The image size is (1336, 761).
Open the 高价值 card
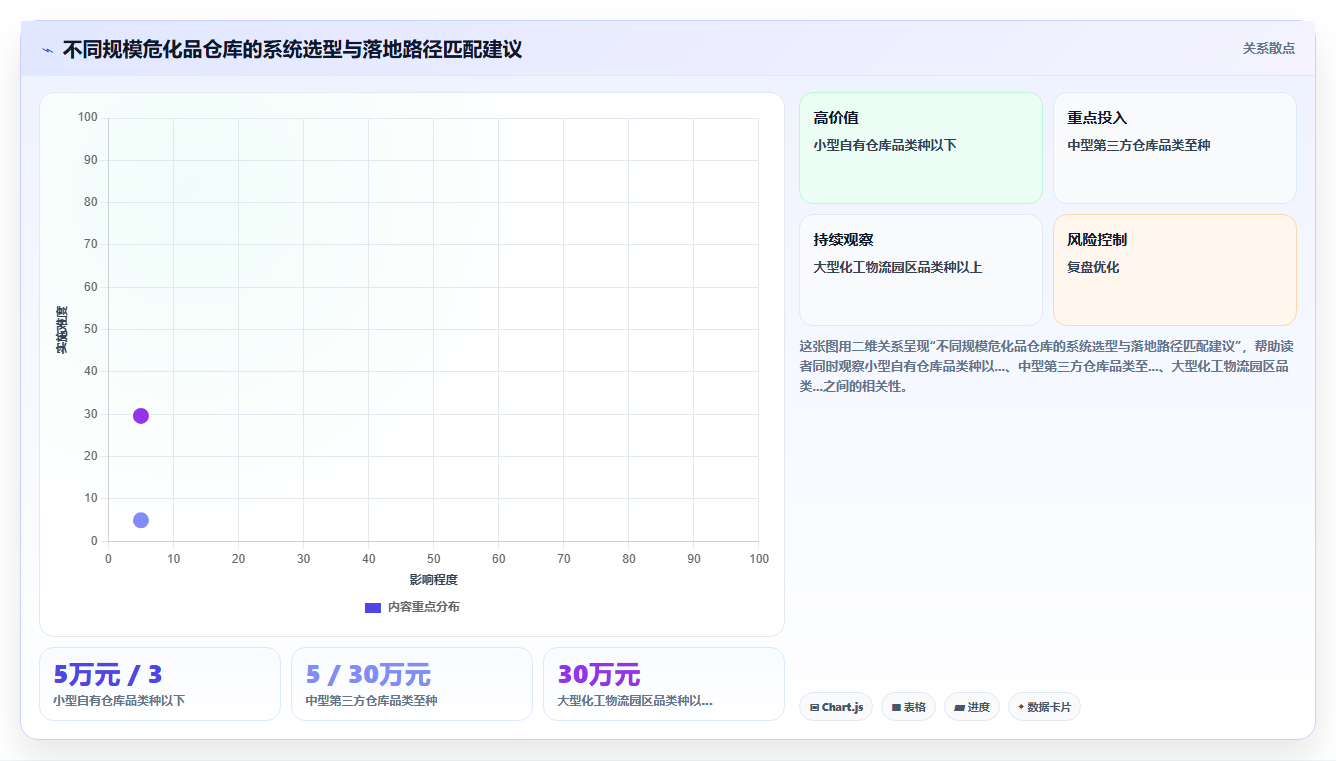pos(921,148)
